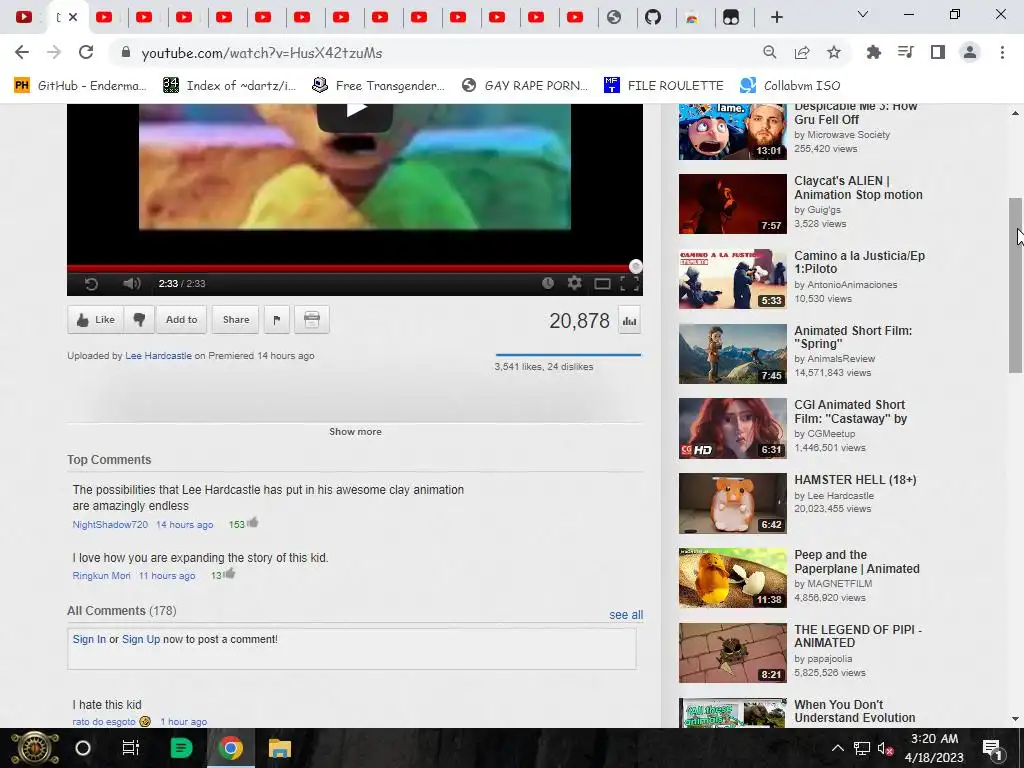This screenshot has width=1024, height=768.
Task: Replay the video with the replay icon
Action: 91,283
